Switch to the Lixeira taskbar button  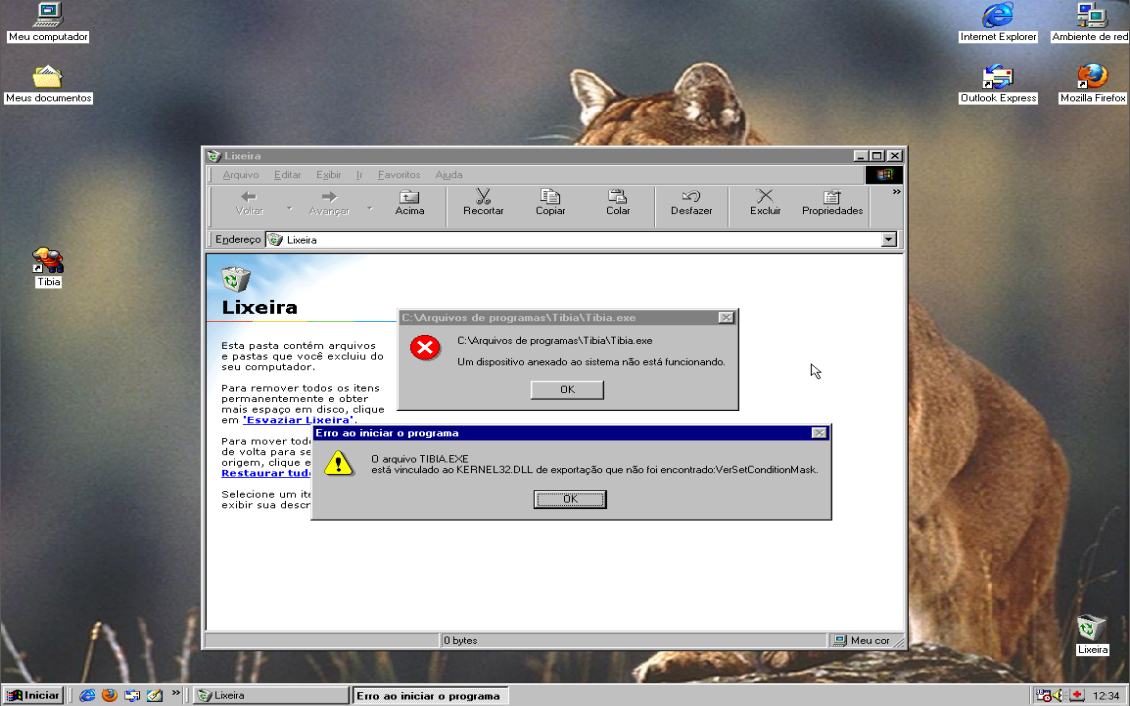[x=270, y=695]
